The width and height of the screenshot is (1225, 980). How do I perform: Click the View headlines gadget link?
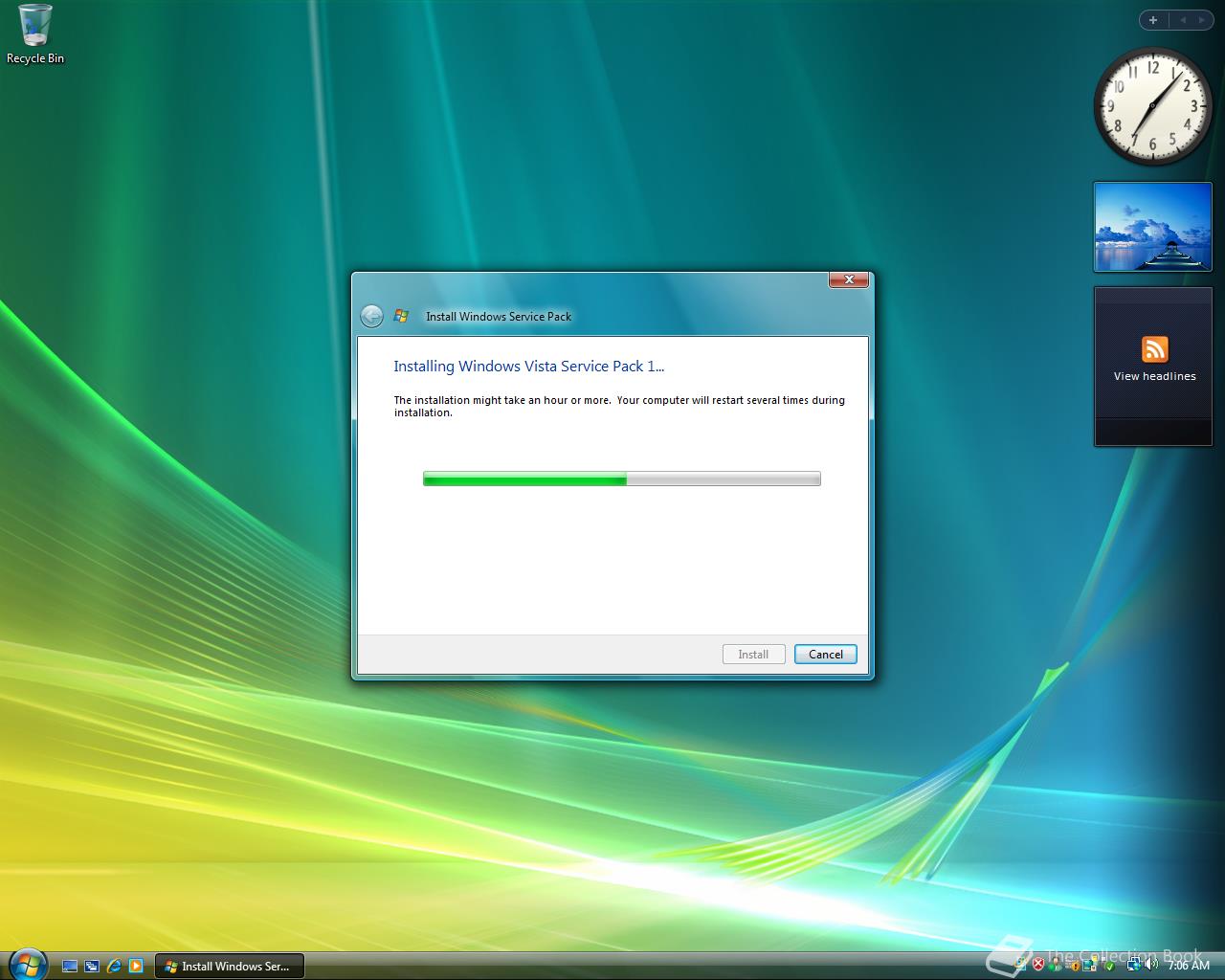coord(1152,375)
